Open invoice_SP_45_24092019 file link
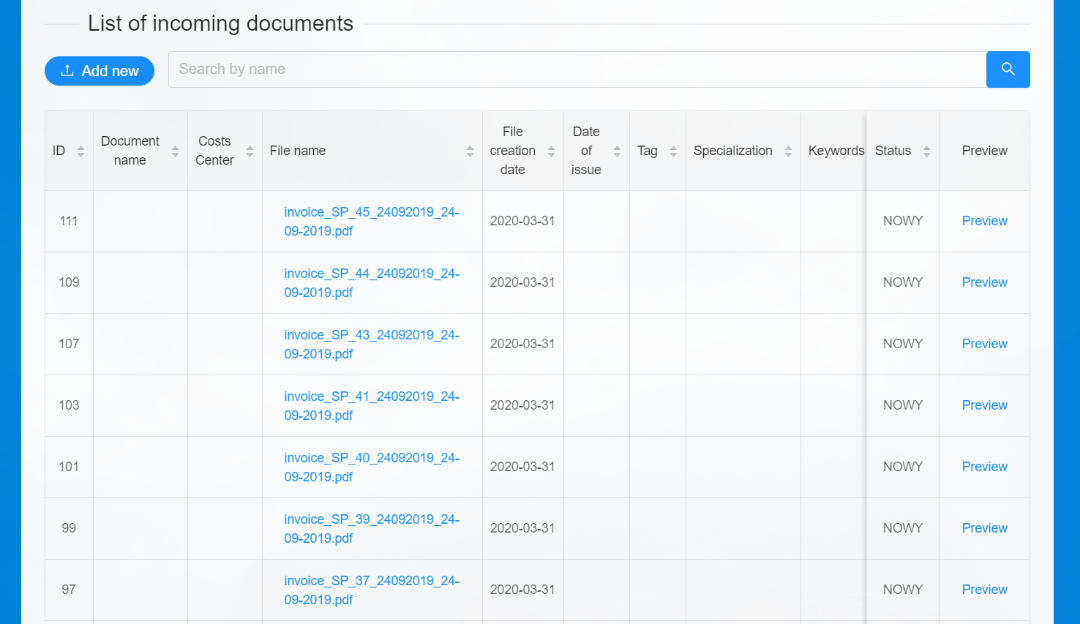This screenshot has height=624, width=1080. coord(371,221)
